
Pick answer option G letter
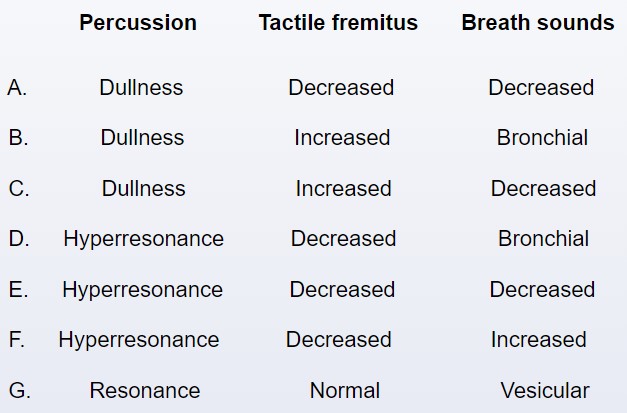[20, 391]
